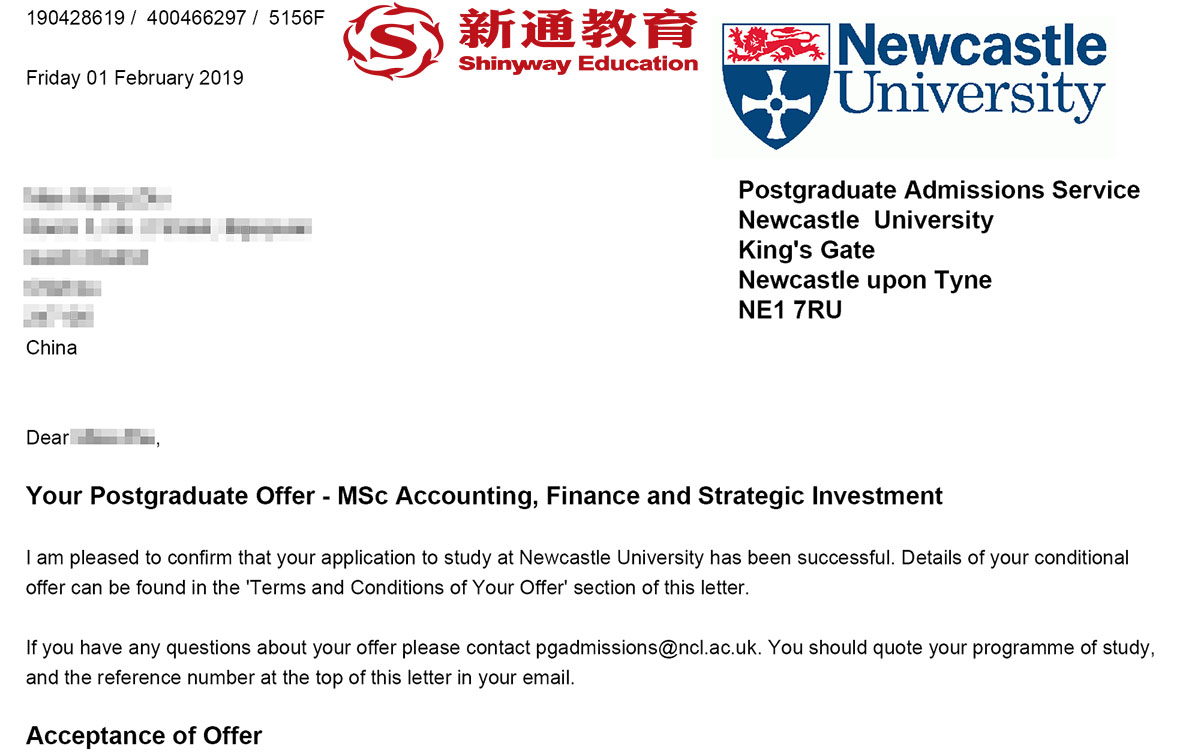Click the Newcastle upon Tyne address line
This screenshot has height=755, width=1198.
(x=865, y=280)
